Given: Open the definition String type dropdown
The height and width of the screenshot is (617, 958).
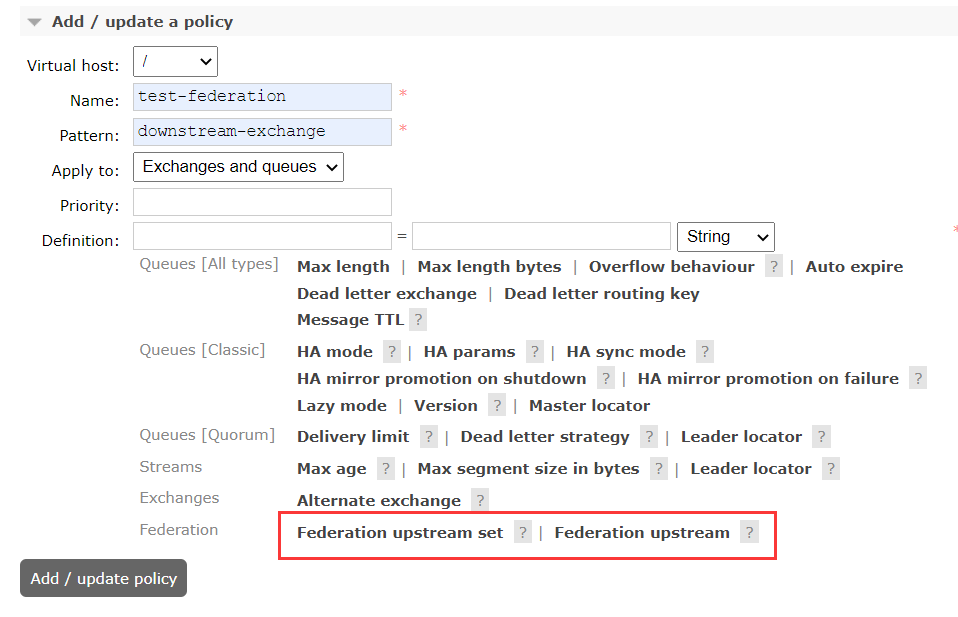Looking at the screenshot, I should pos(725,237).
